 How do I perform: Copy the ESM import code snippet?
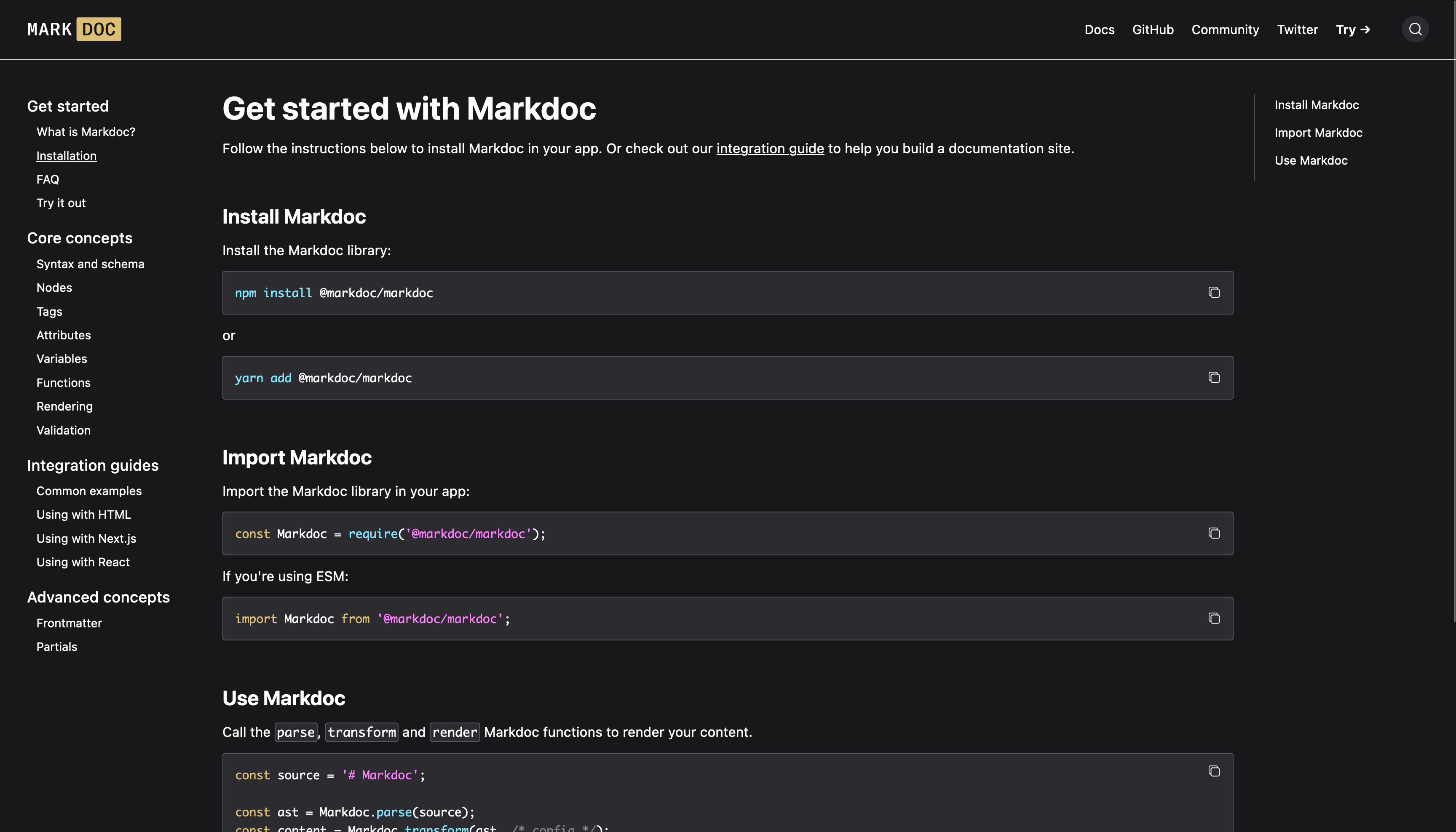point(1214,618)
